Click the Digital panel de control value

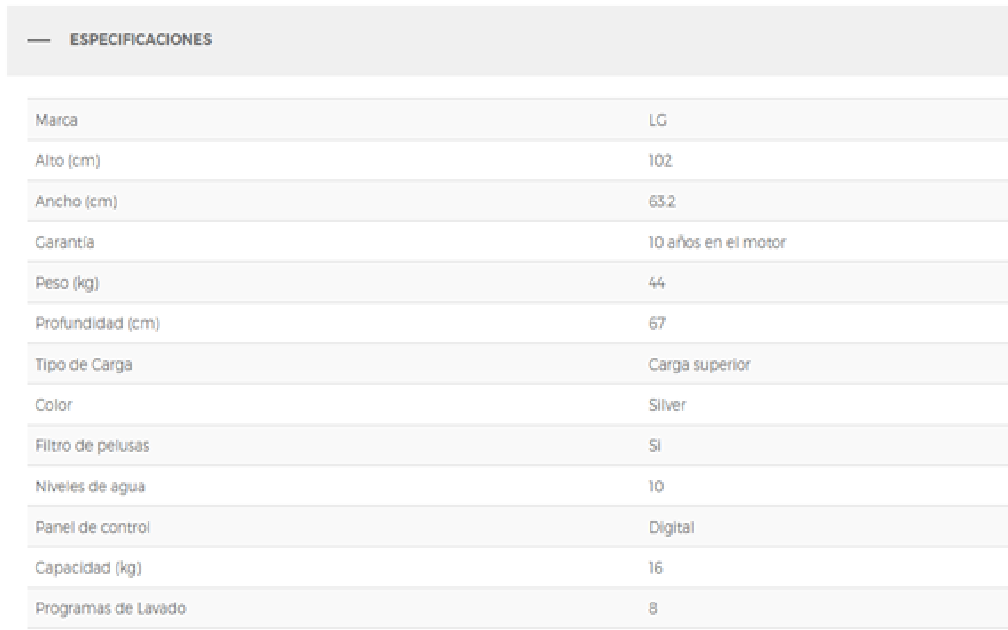(x=671, y=527)
